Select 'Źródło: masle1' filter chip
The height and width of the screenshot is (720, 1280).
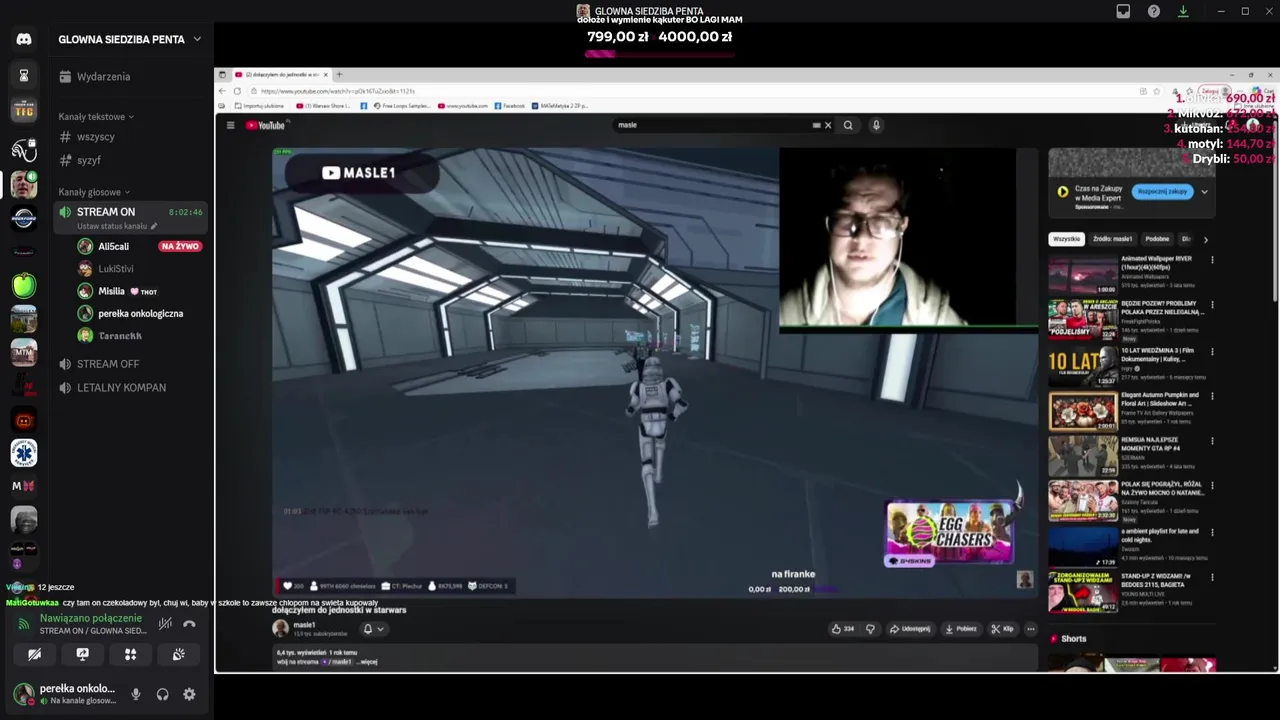point(1112,239)
